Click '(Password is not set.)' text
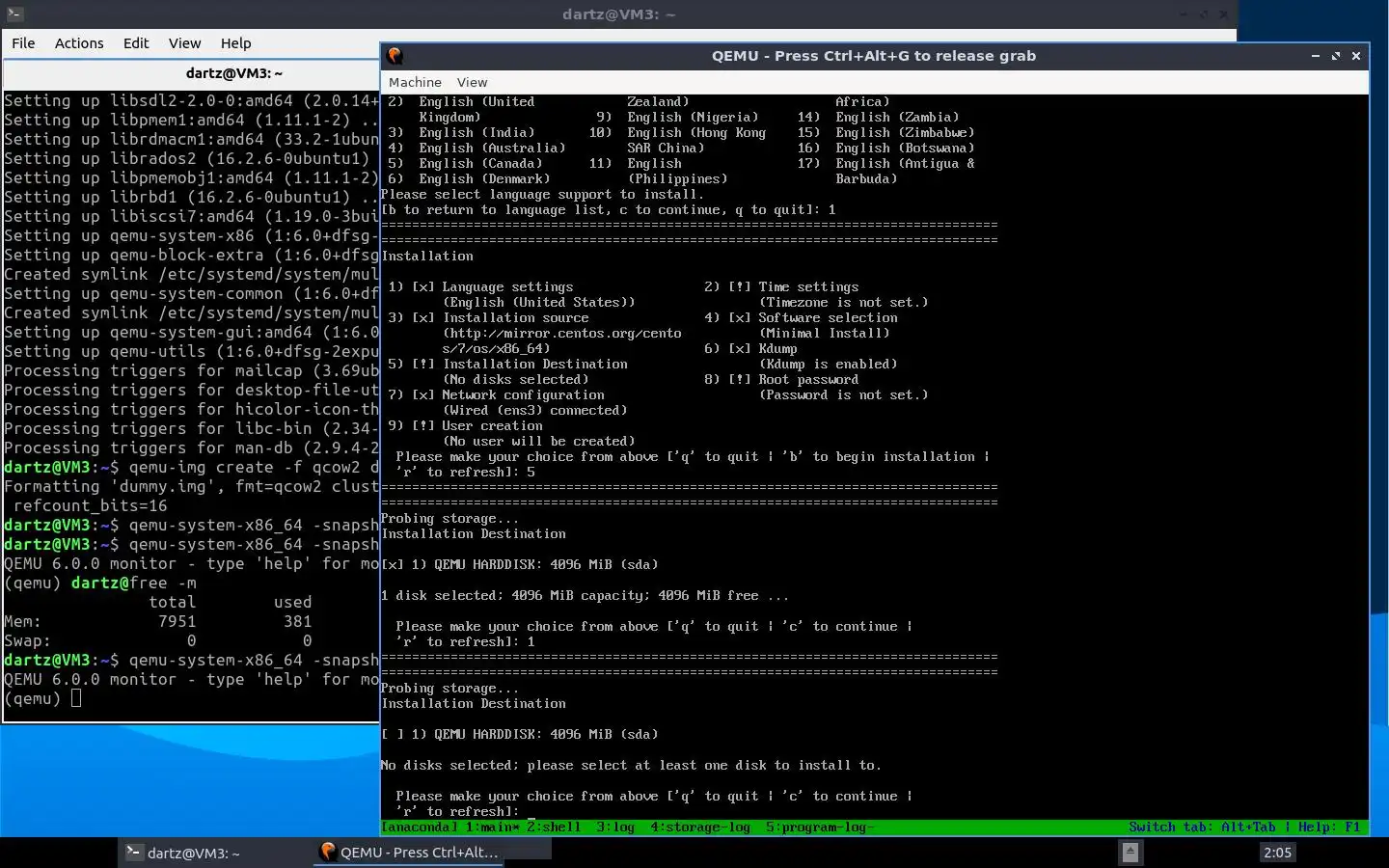The height and width of the screenshot is (868, 1389). pyautogui.click(x=843, y=394)
